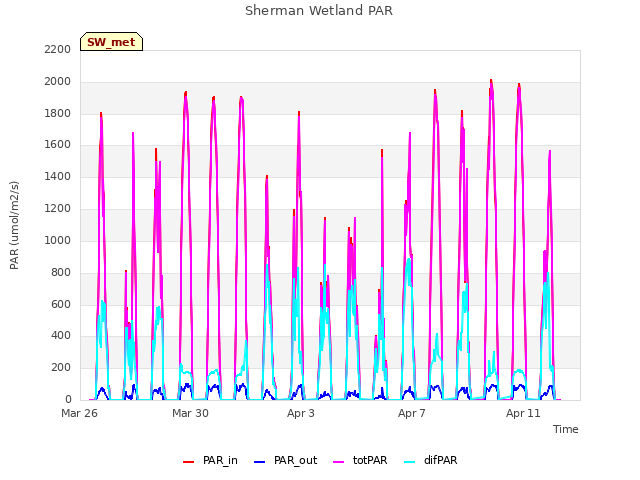Click the 0 y-axis tick label
This screenshot has width=640, height=480.
(x=68, y=399)
